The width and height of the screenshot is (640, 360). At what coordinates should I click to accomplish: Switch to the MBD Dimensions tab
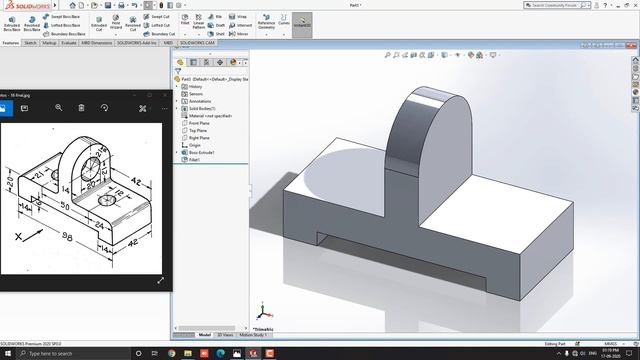coord(96,43)
